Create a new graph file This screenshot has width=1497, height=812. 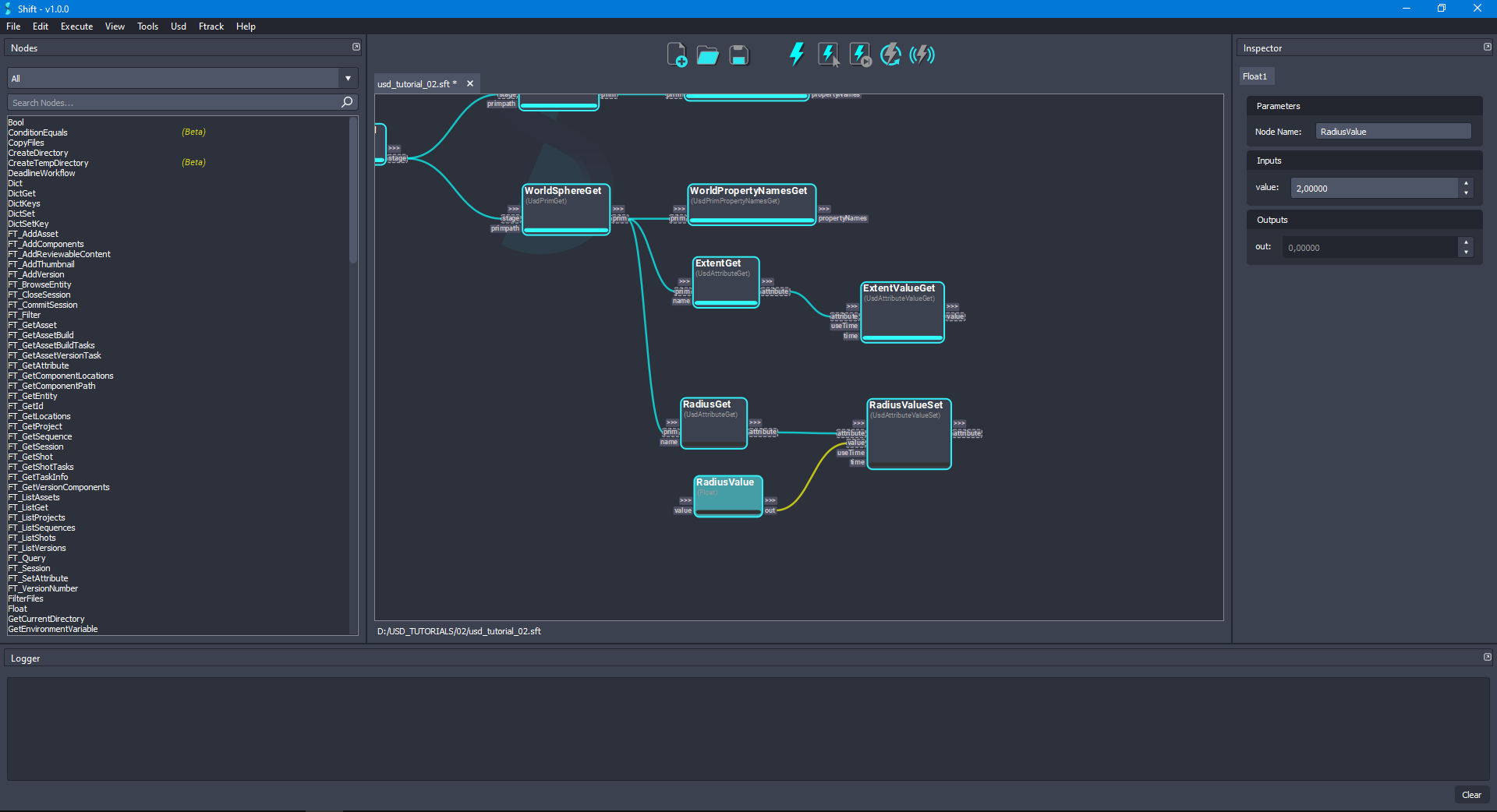(677, 54)
